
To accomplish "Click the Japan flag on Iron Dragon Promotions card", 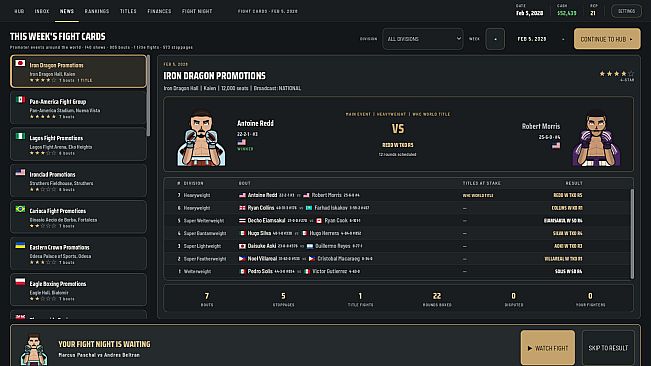I will [x=20, y=63].
